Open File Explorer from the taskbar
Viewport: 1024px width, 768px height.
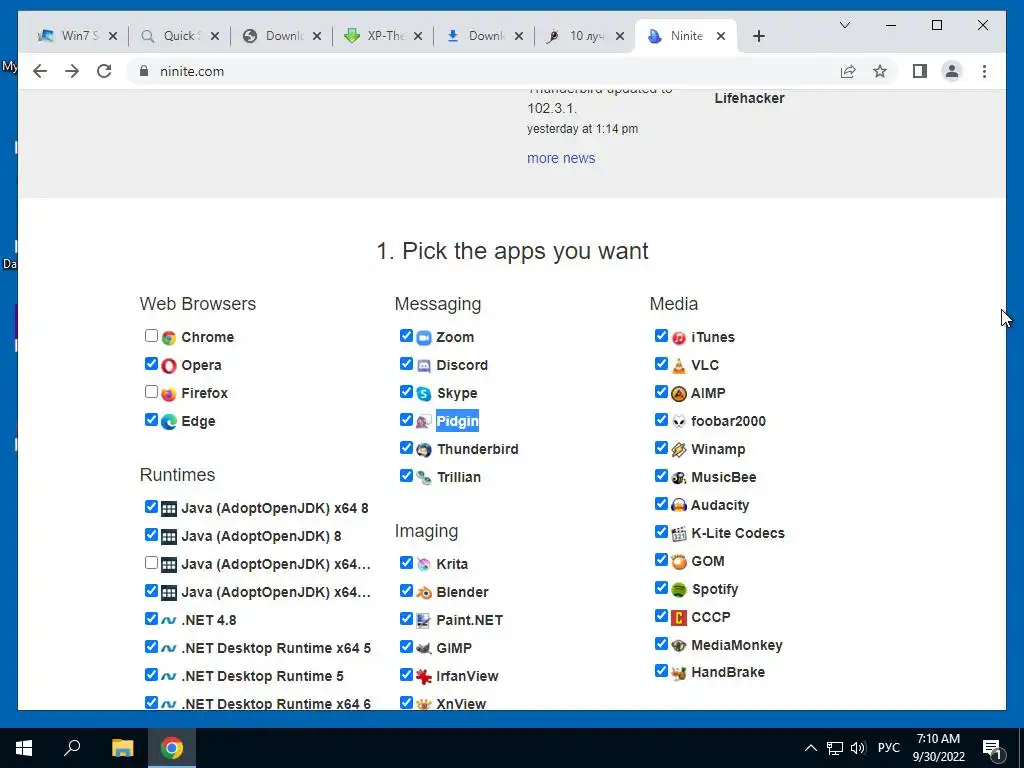pyautogui.click(x=122, y=748)
